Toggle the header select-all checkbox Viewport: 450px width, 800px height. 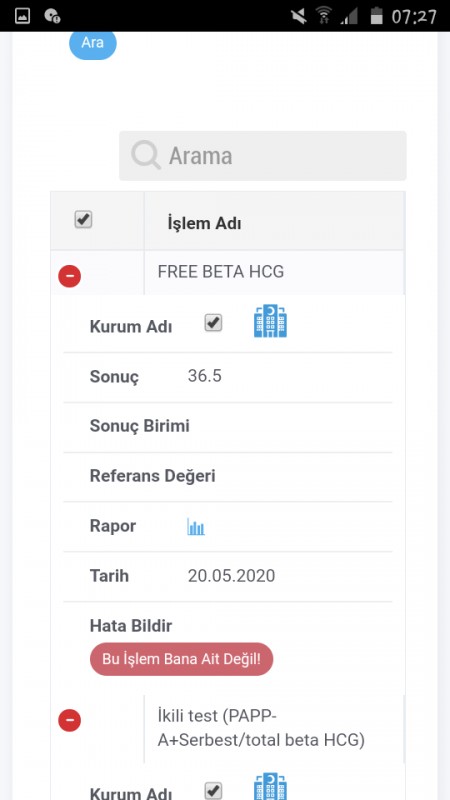click(83, 220)
